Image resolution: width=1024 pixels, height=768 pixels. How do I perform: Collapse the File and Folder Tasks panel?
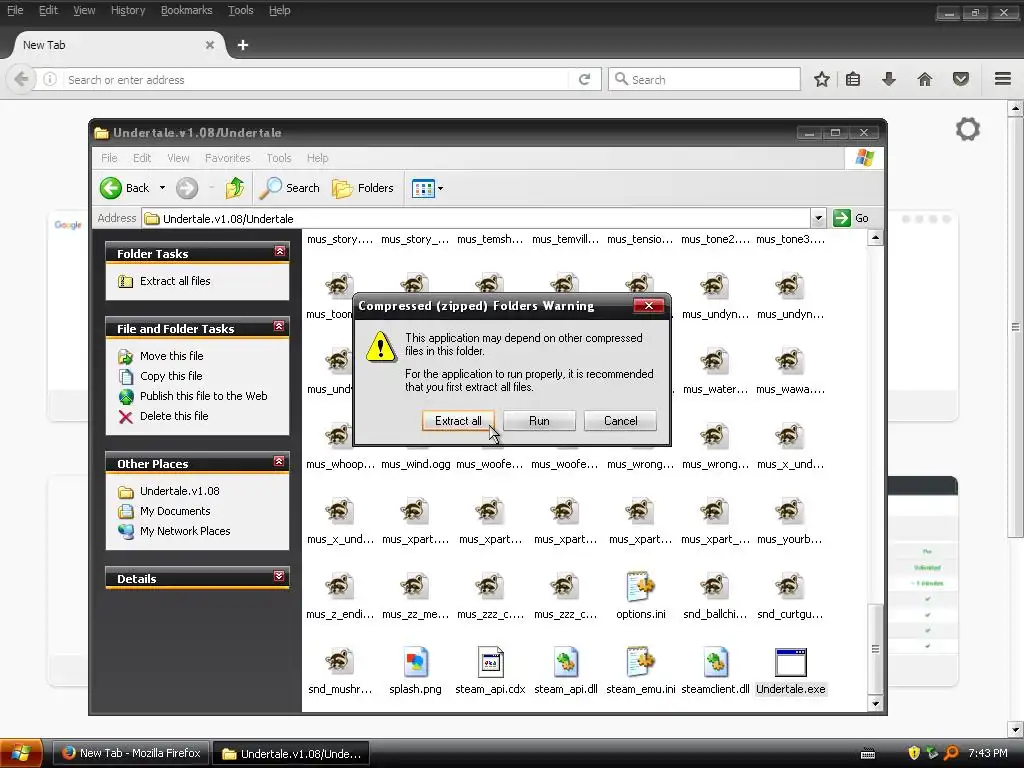click(280, 327)
